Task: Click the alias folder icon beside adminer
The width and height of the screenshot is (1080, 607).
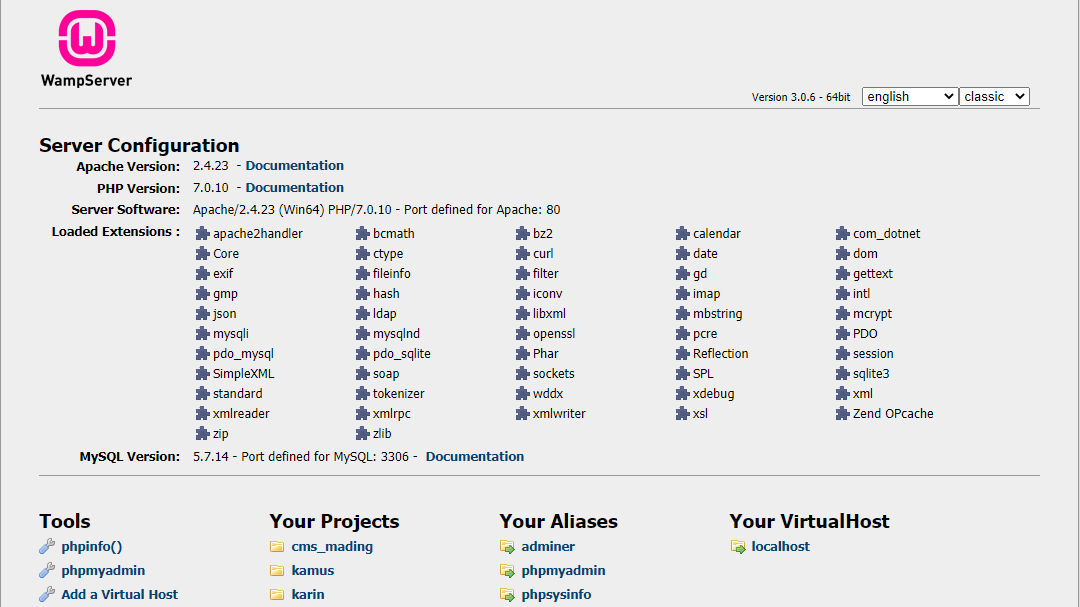Action: pos(507,547)
